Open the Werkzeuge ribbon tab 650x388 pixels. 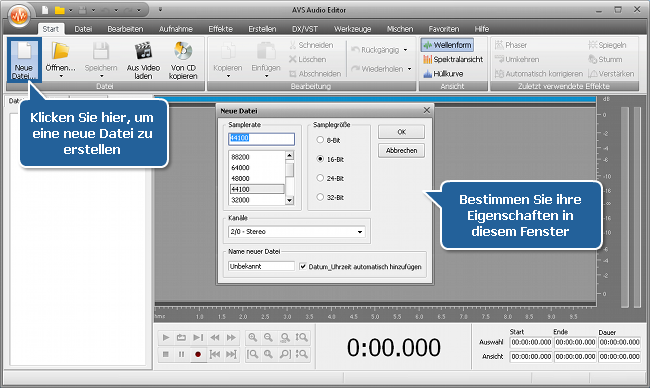(x=352, y=29)
